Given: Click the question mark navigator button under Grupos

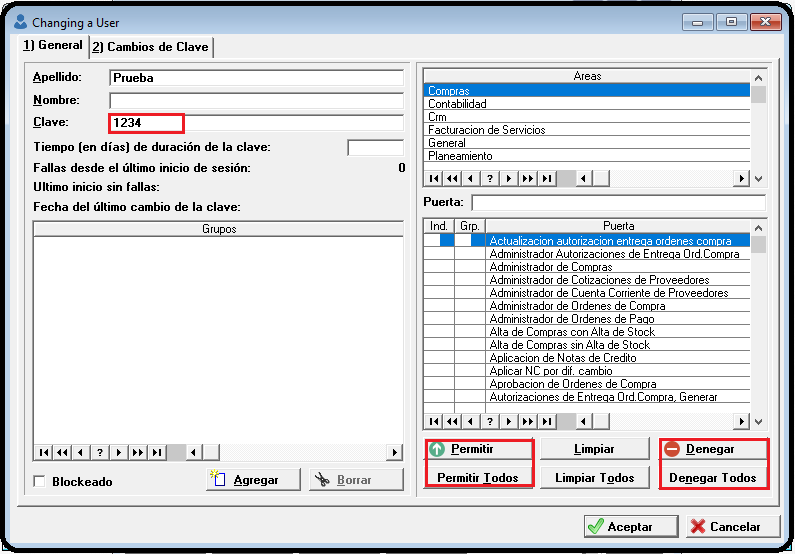Looking at the screenshot, I should tap(99, 452).
